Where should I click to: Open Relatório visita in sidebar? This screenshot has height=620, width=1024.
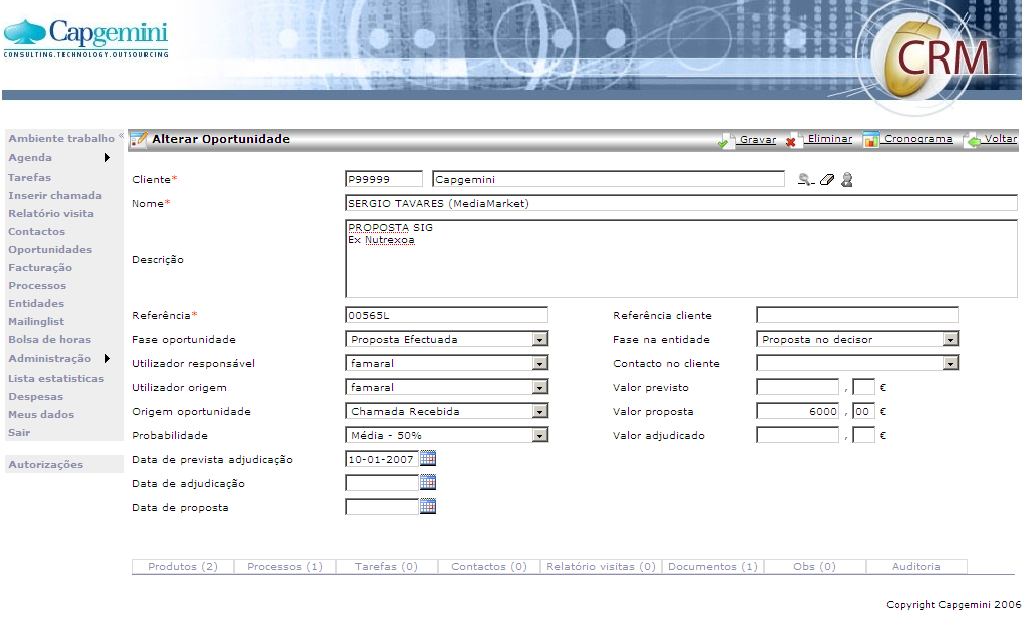click(x=51, y=214)
